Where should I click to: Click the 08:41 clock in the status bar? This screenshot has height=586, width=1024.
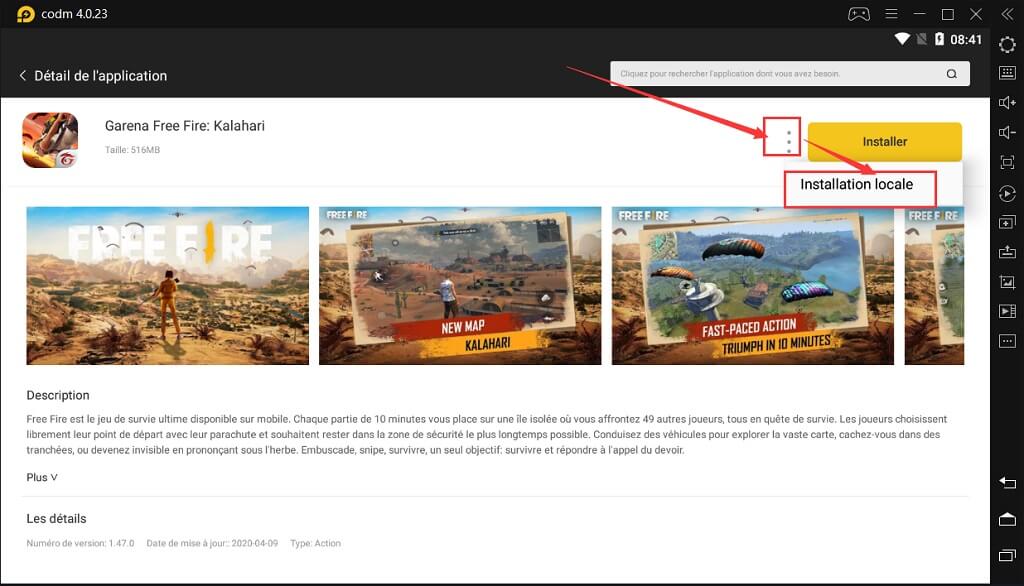965,40
